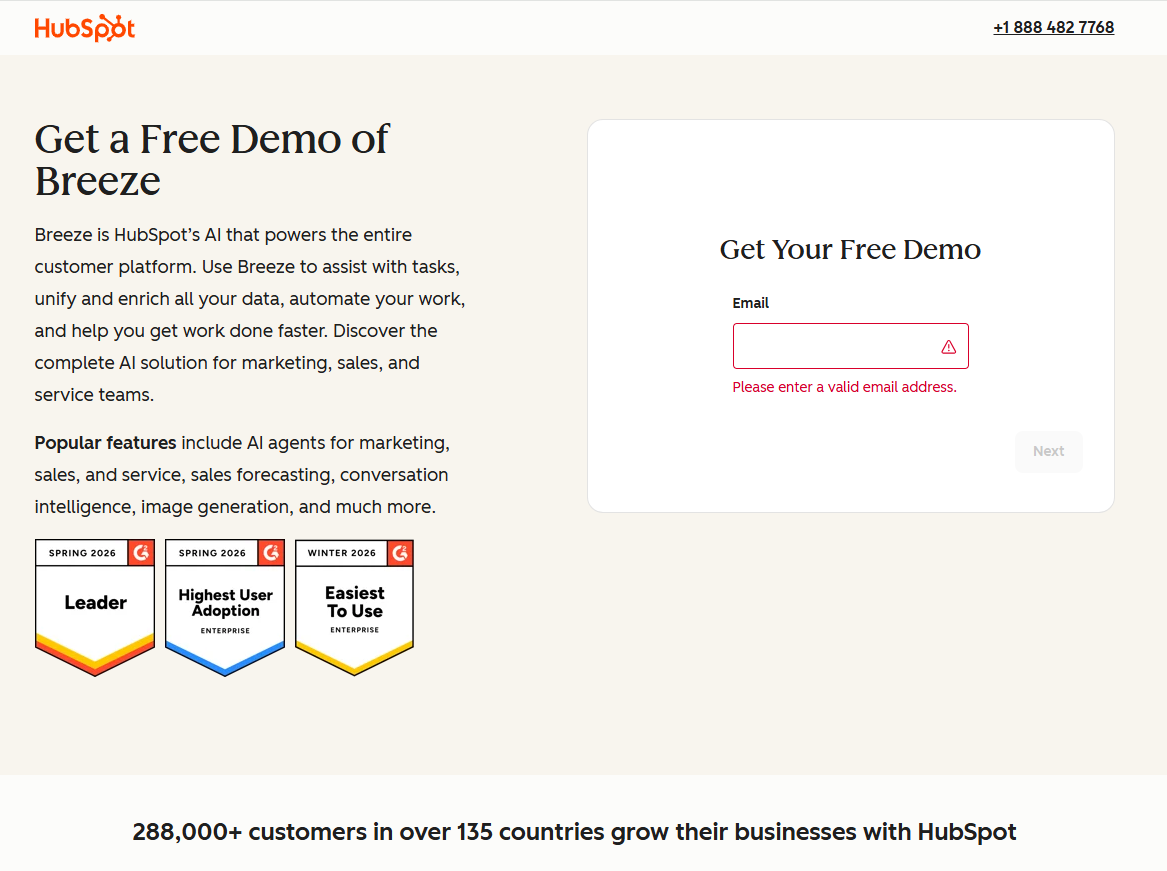Click the 'Popular features' bold text
The width and height of the screenshot is (1167, 871).
pyautogui.click(x=105, y=443)
